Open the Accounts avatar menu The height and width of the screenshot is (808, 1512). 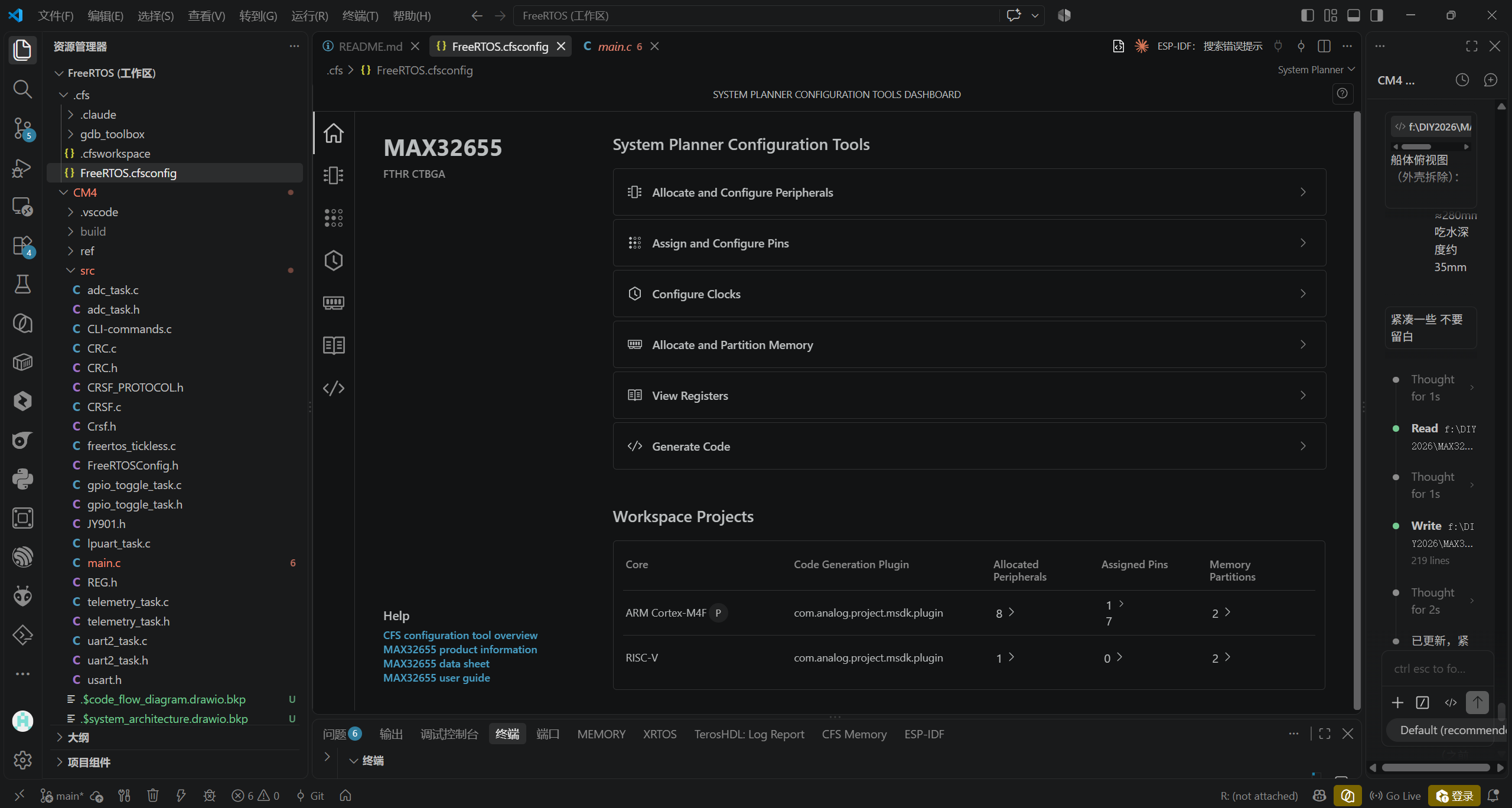(x=22, y=721)
